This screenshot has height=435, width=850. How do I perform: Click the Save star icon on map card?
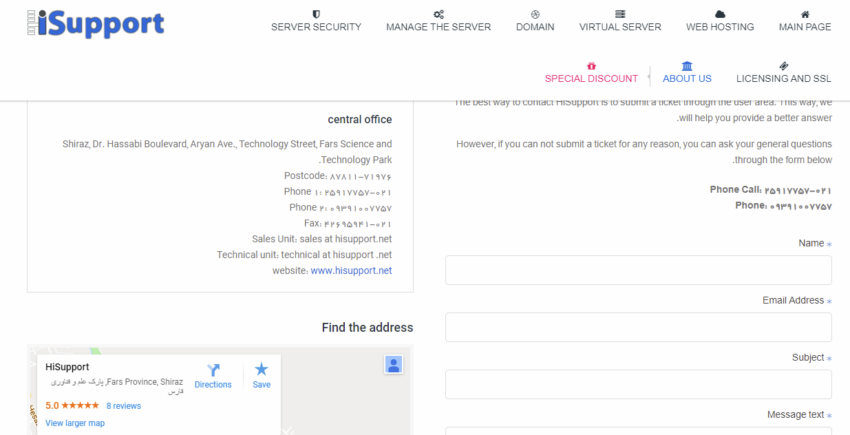click(x=261, y=369)
